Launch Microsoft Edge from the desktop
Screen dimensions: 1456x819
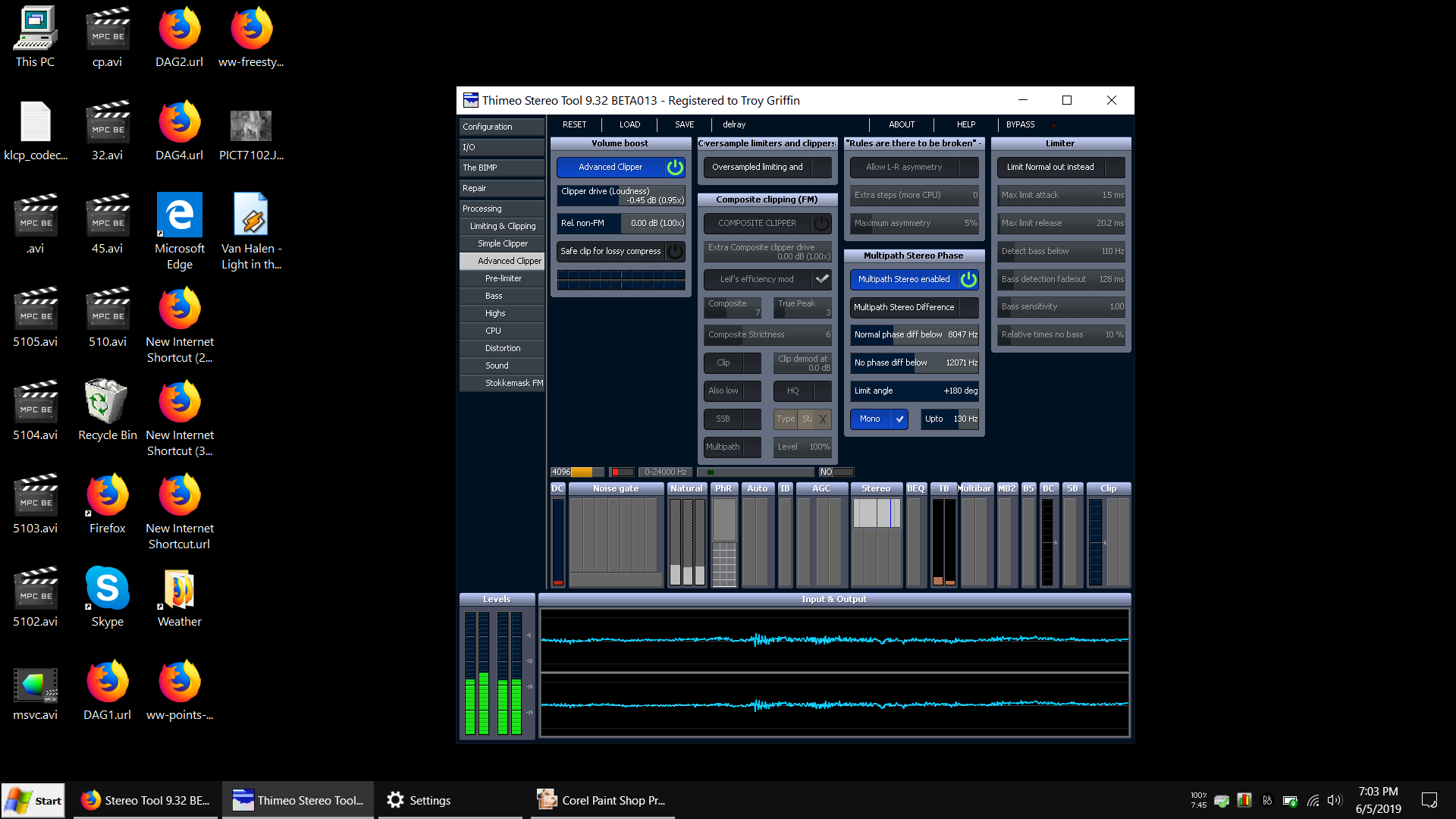[x=179, y=231]
